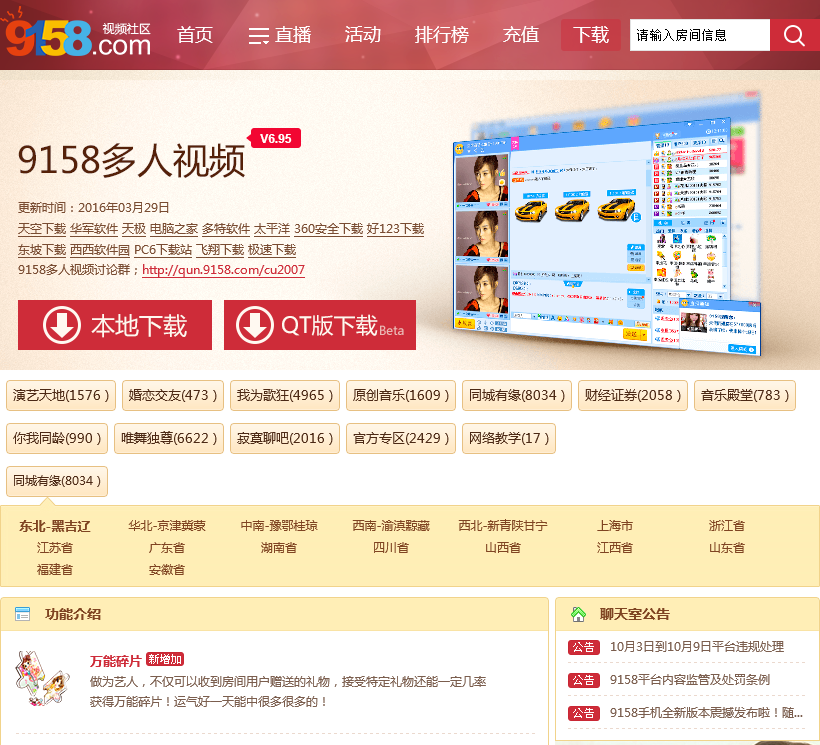Select the 官方专区(2429) category

[401, 438]
